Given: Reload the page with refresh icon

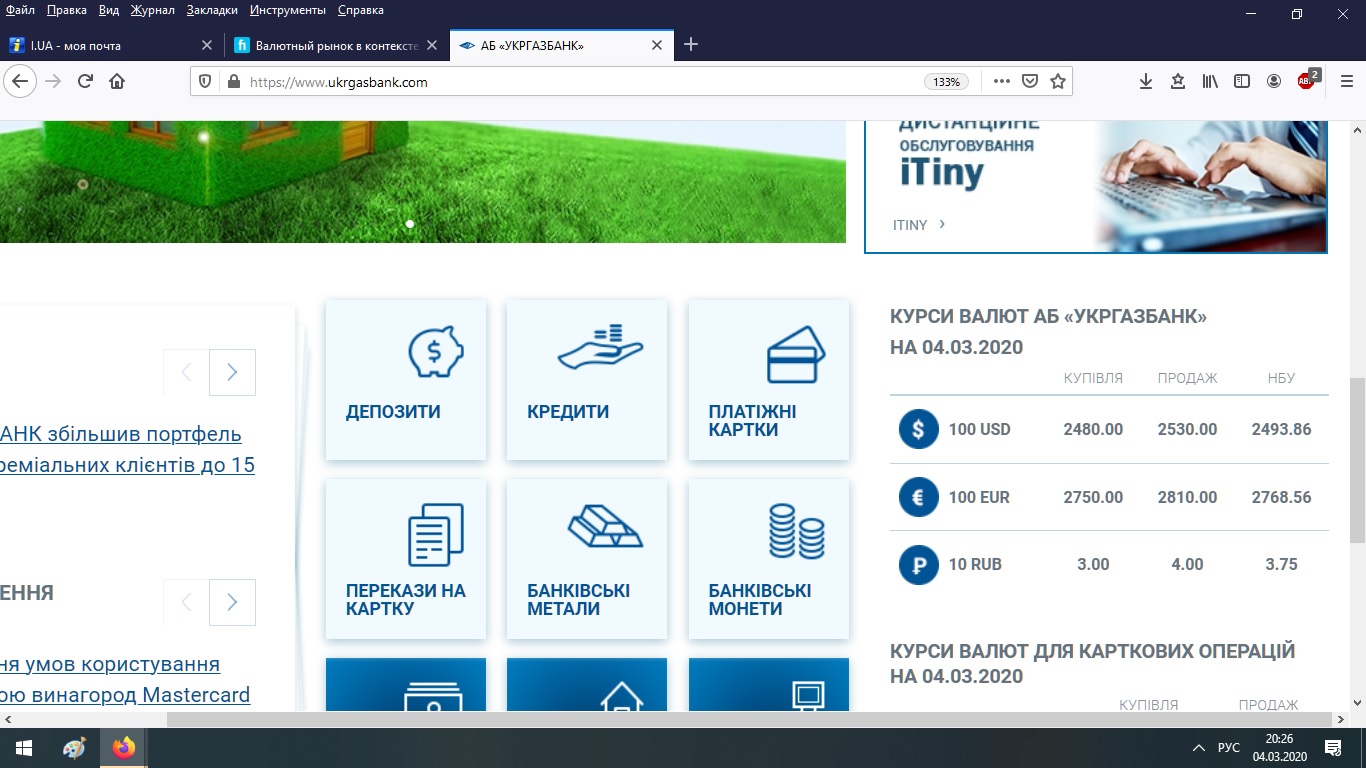Looking at the screenshot, I should (x=85, y=81).
